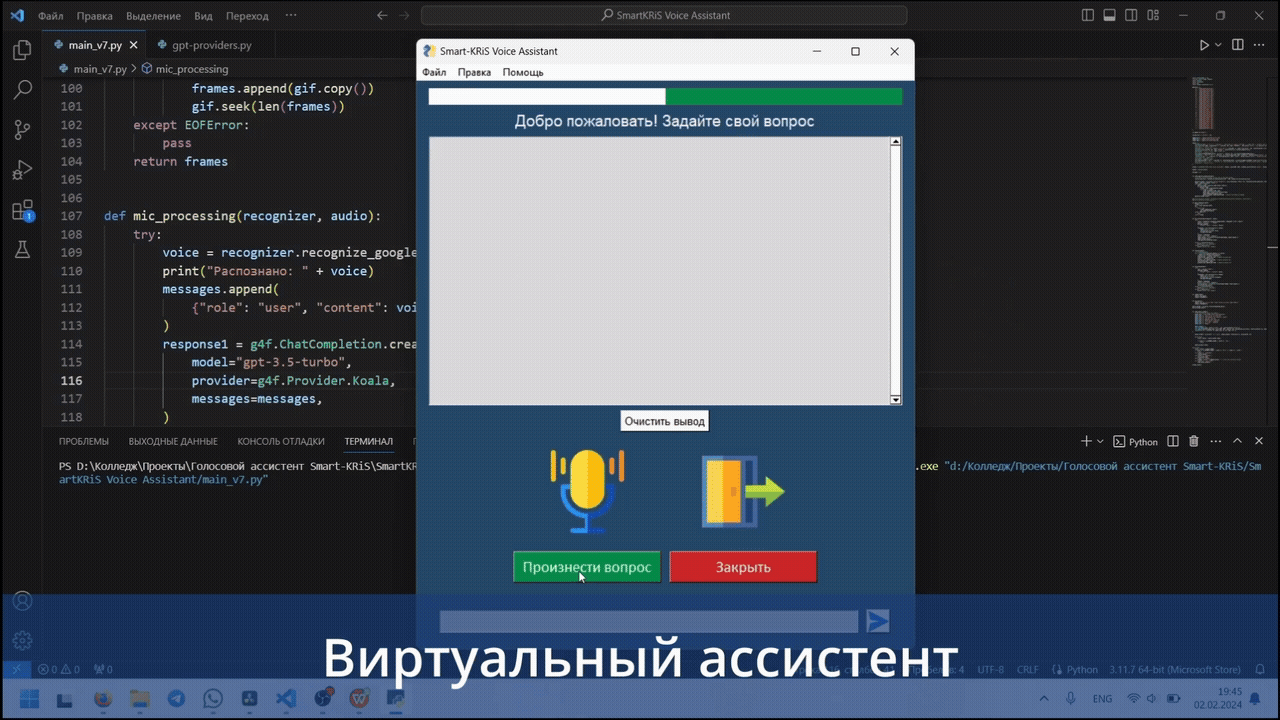Open the run options dropdown beside play icon
1280x720 pixels.
click(1219, 45)
